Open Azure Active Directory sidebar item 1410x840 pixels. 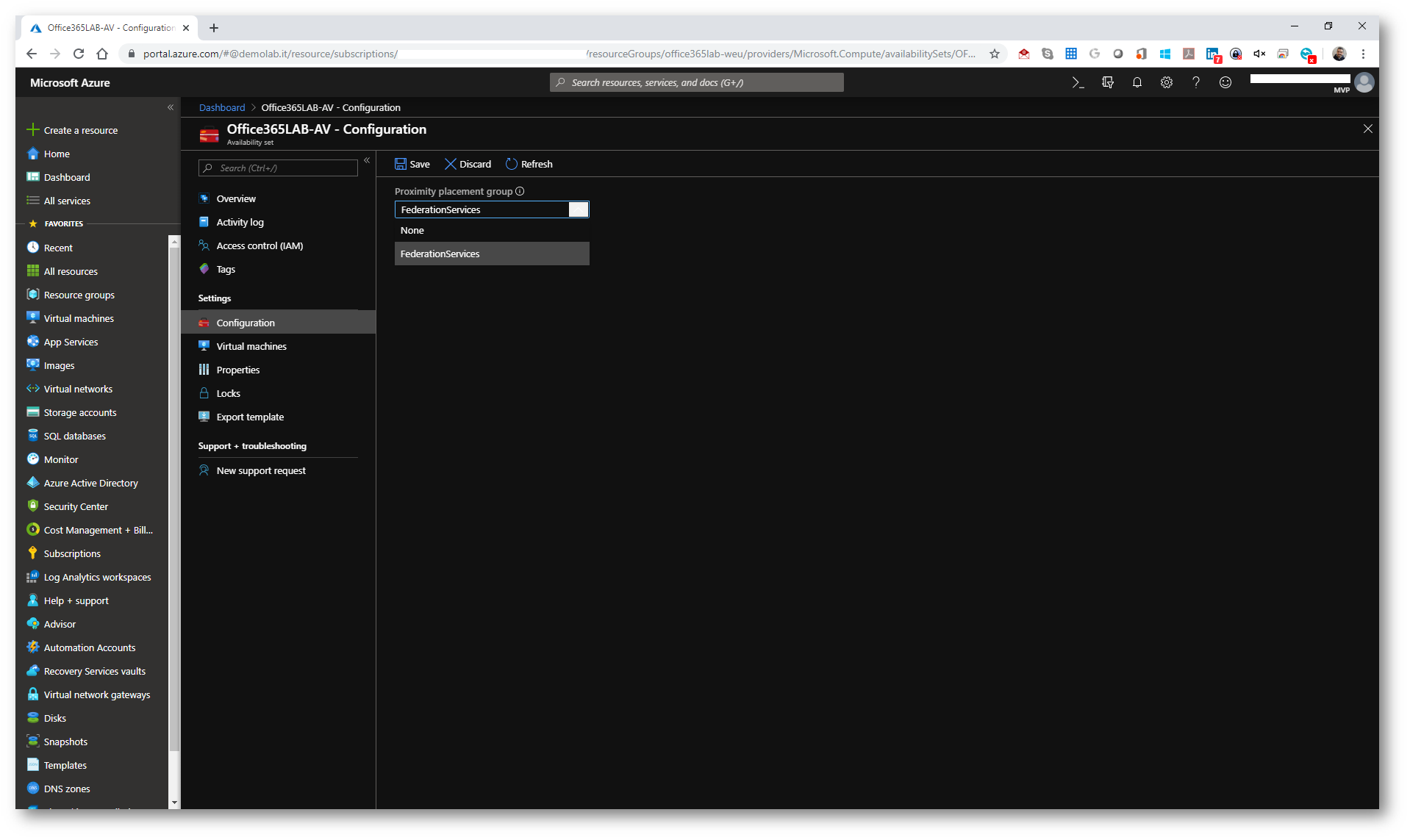[90, 483]
